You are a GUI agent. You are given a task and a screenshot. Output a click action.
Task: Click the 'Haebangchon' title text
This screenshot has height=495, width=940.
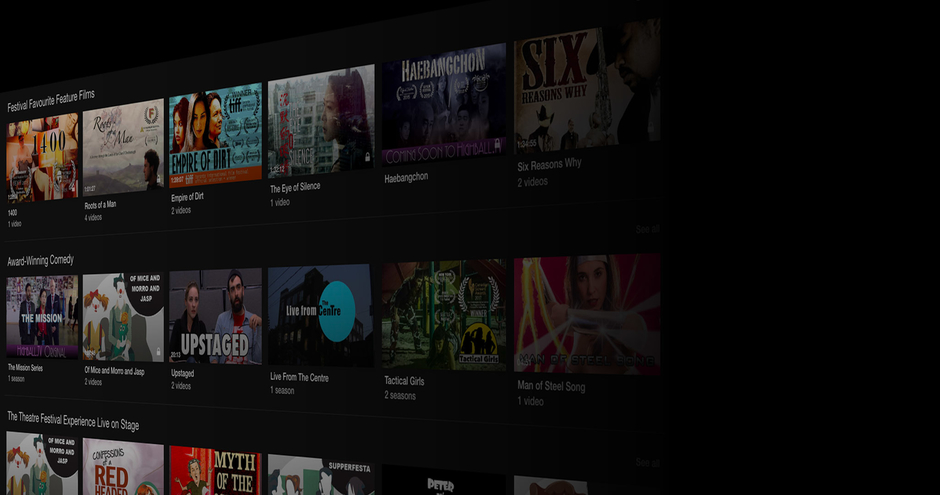click(x=406, y=177)
